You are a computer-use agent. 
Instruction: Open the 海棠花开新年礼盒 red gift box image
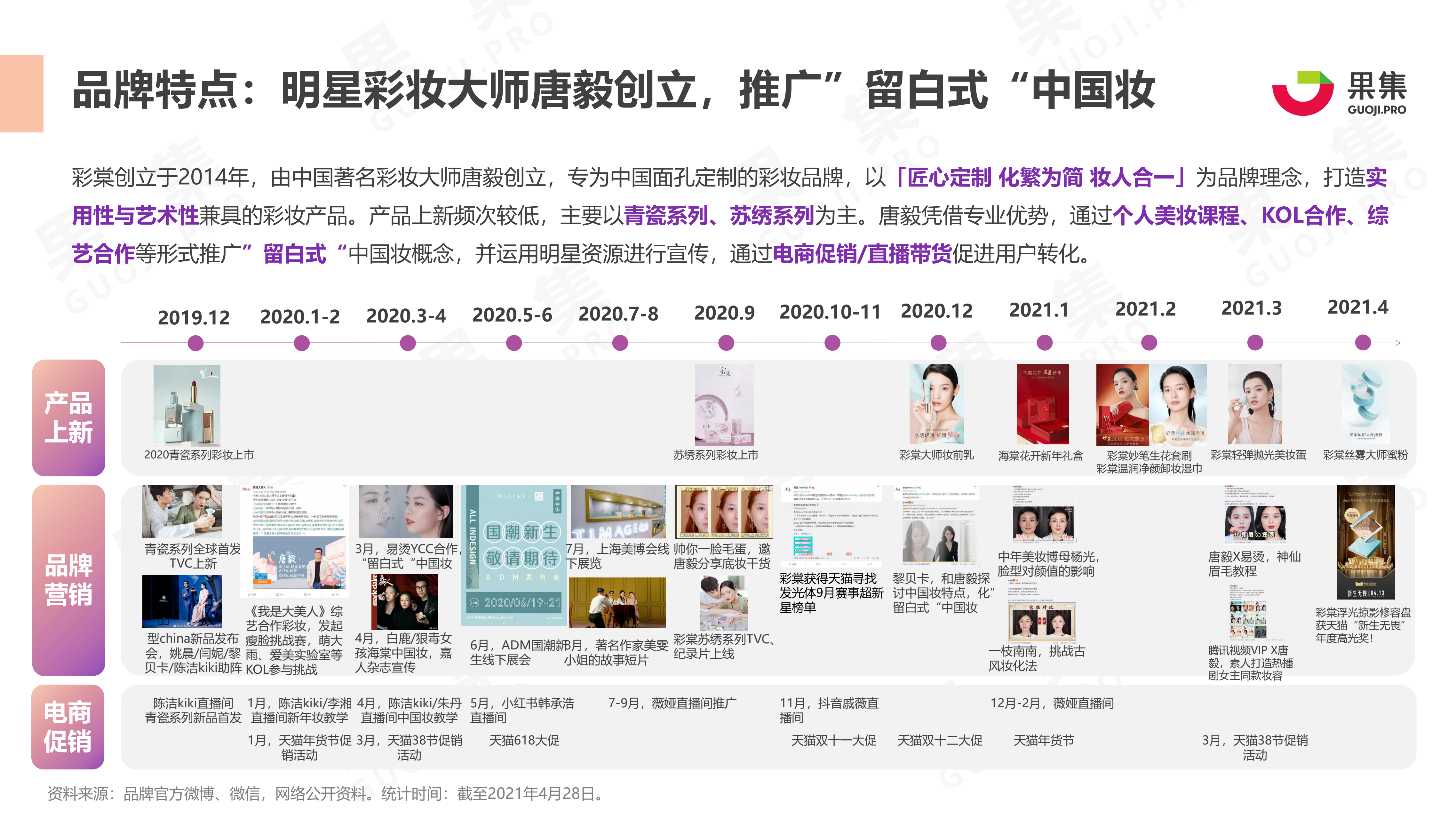(x=1042, y=404)
